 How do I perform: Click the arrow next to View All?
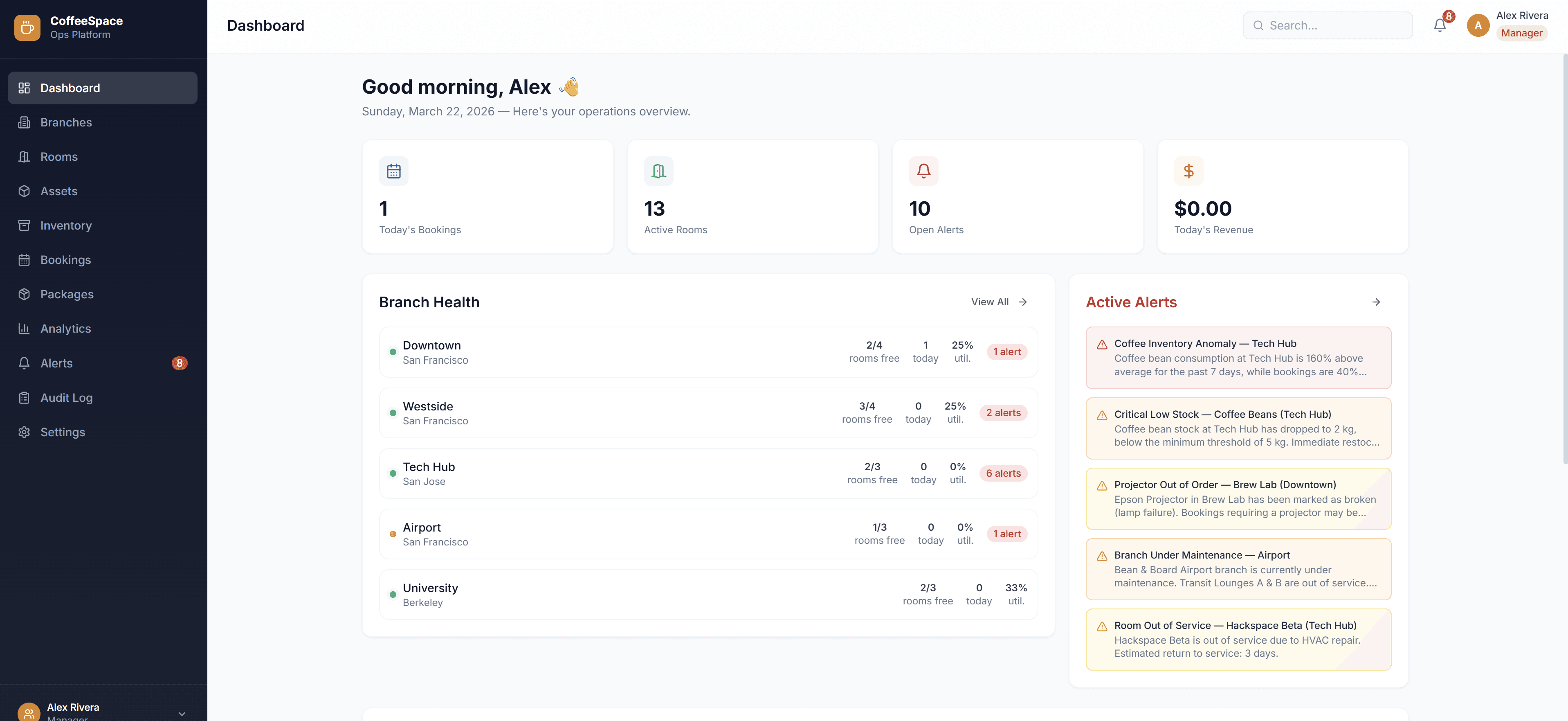1023,302
